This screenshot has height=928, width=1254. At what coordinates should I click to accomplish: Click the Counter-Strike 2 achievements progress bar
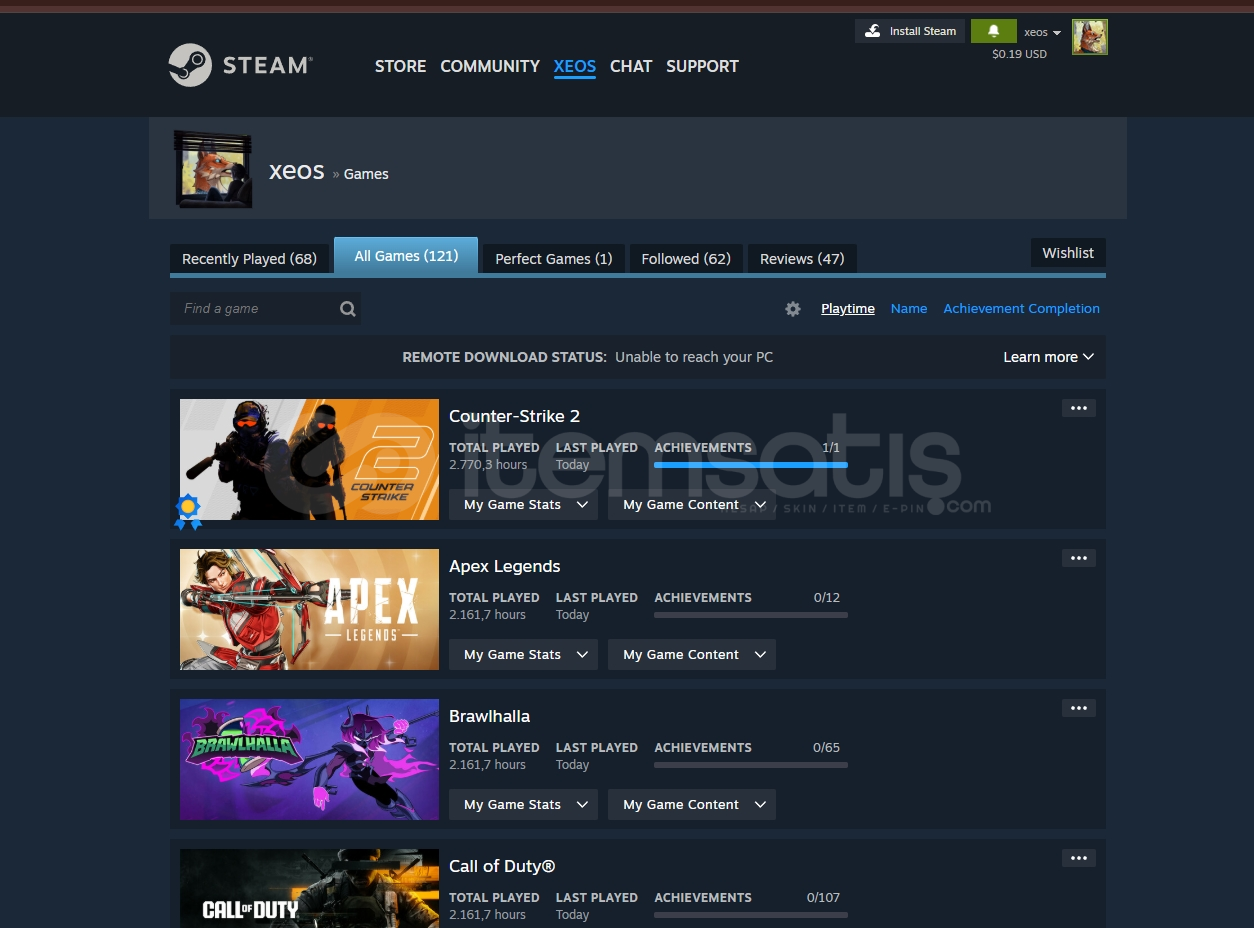click(751, 465)
